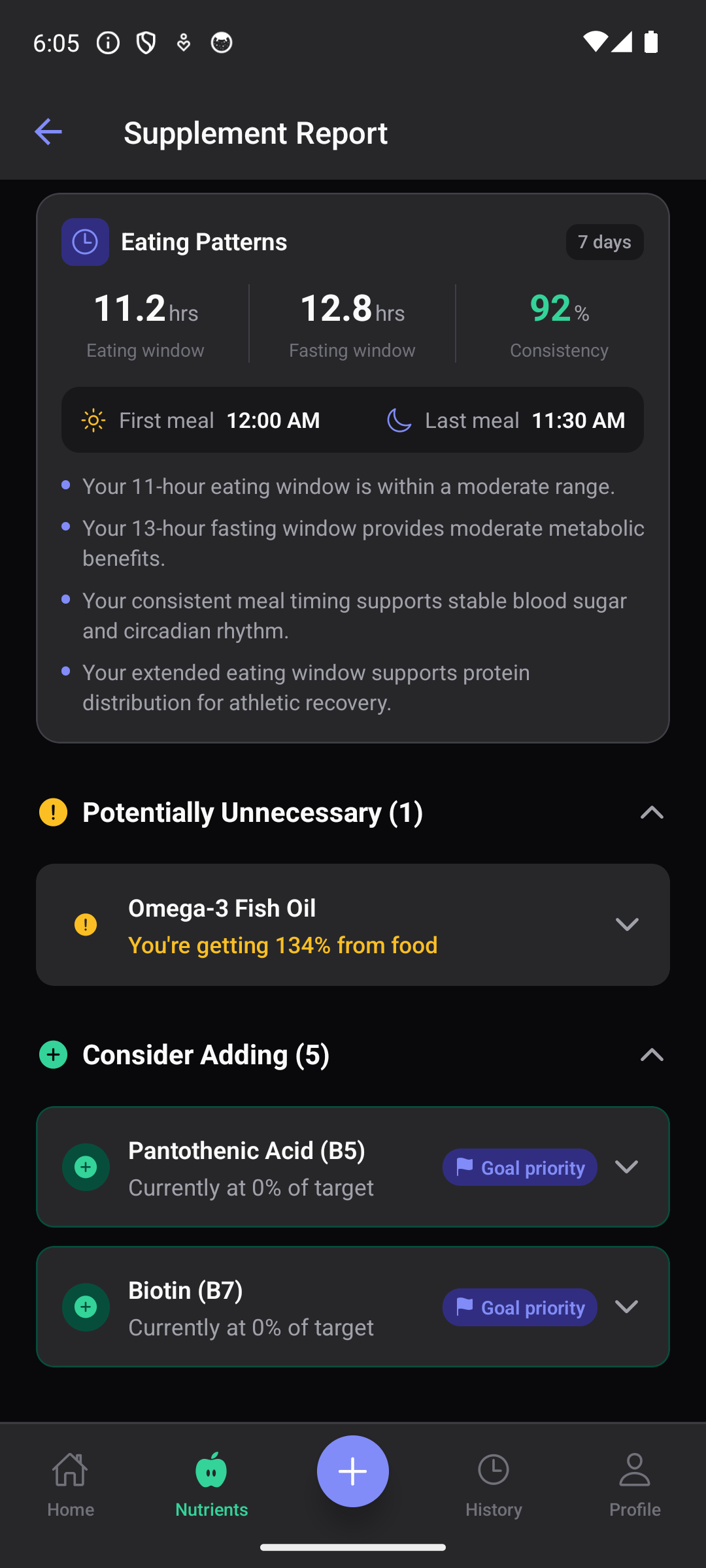706x1568 pixels.
Task: Tap the green plus icon beside Biotin
Action: [x=86, y=1307]
